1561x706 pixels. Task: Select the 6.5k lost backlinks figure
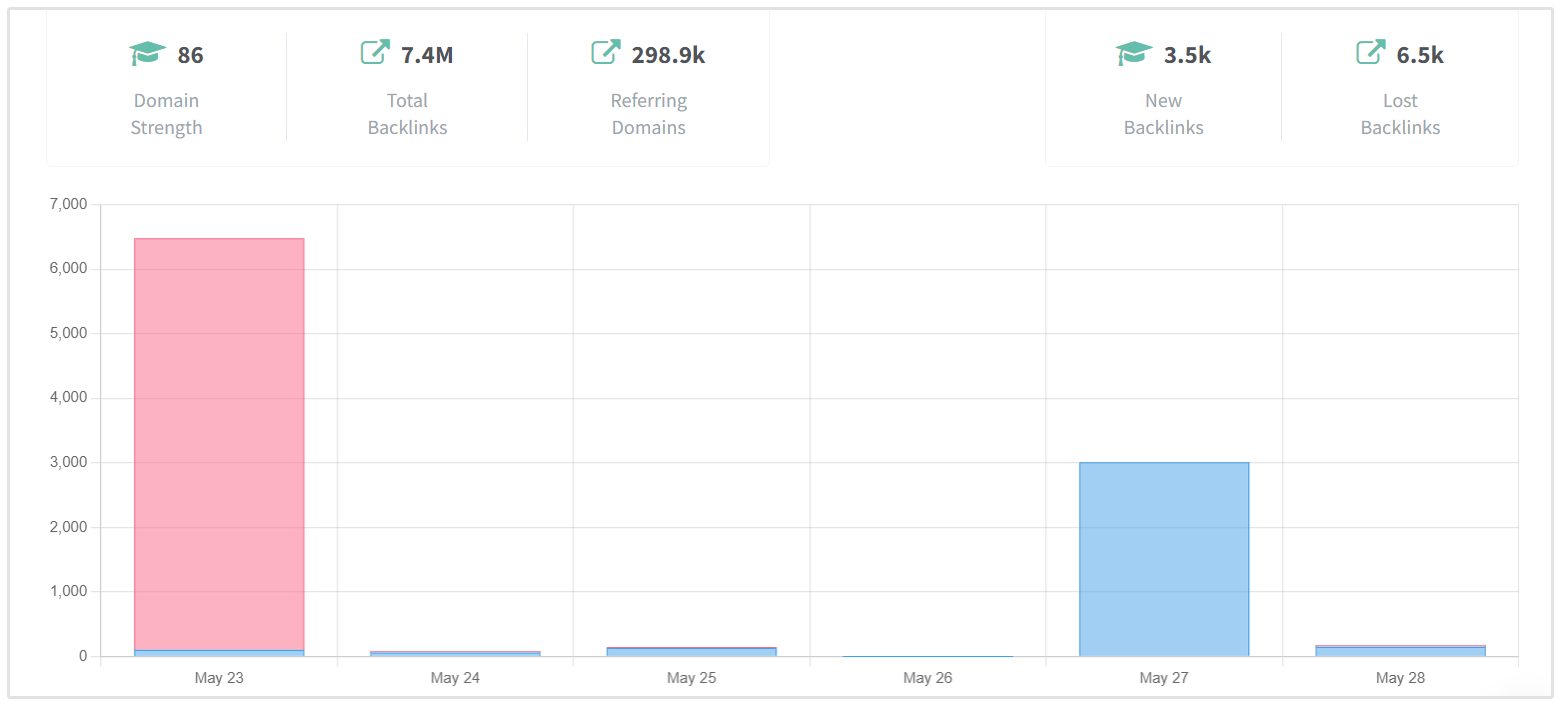pos(1420,55)
